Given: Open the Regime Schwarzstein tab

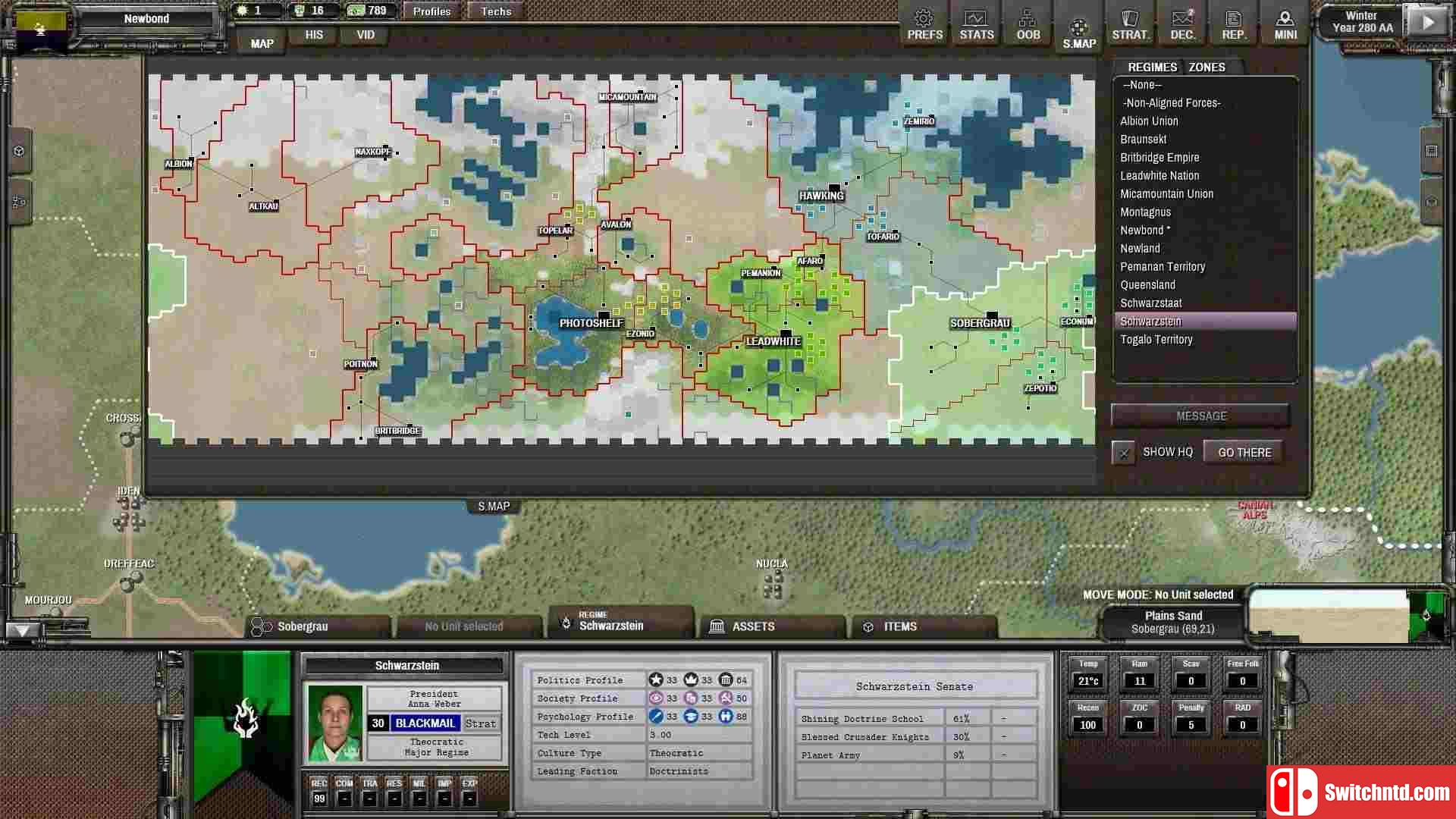Looking at the screenshot, I should click(620, 621).
